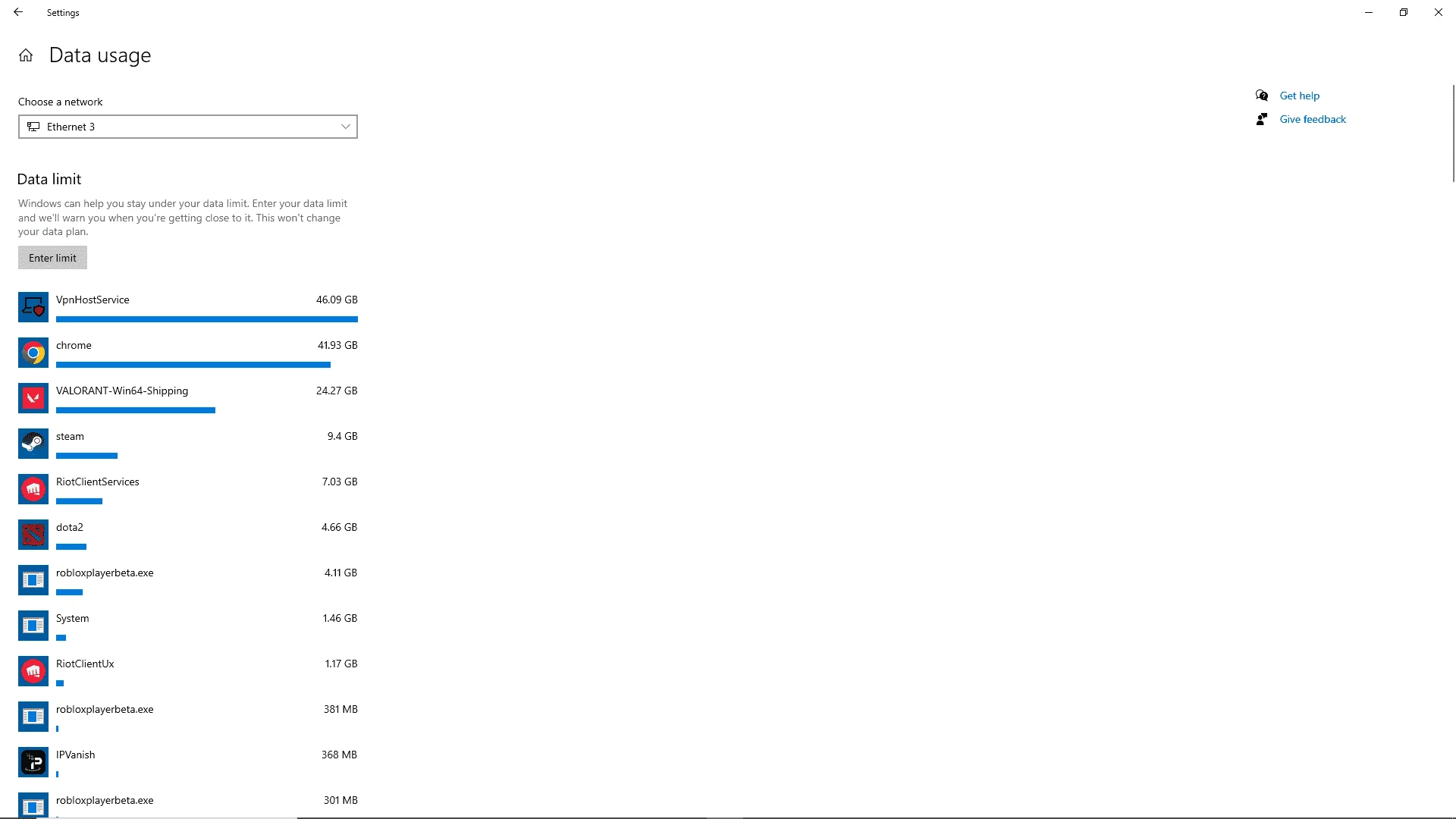Select the chrome app icon
Screen dimensions: 1456x819
[33, 353]
